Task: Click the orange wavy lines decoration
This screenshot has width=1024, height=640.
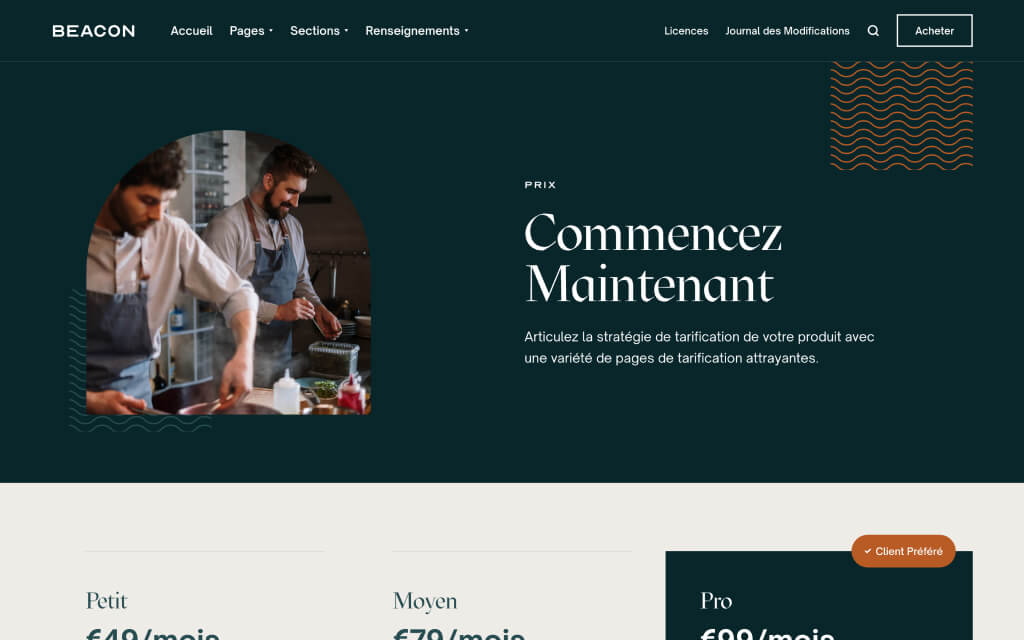Action: point(901,116)
